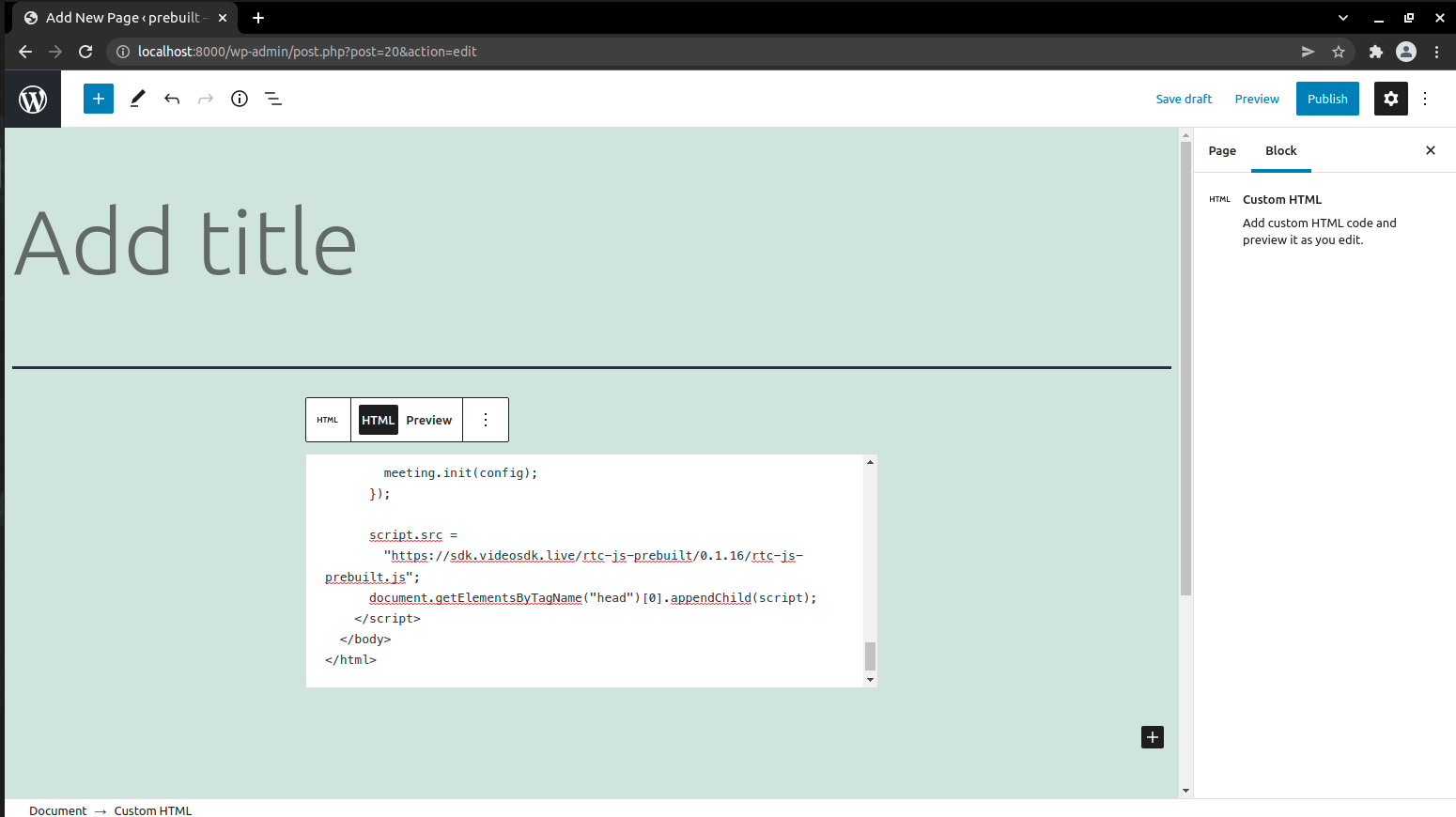Open the Chrome three-dot menu

pyautogui.click(x=1436, y=52)
